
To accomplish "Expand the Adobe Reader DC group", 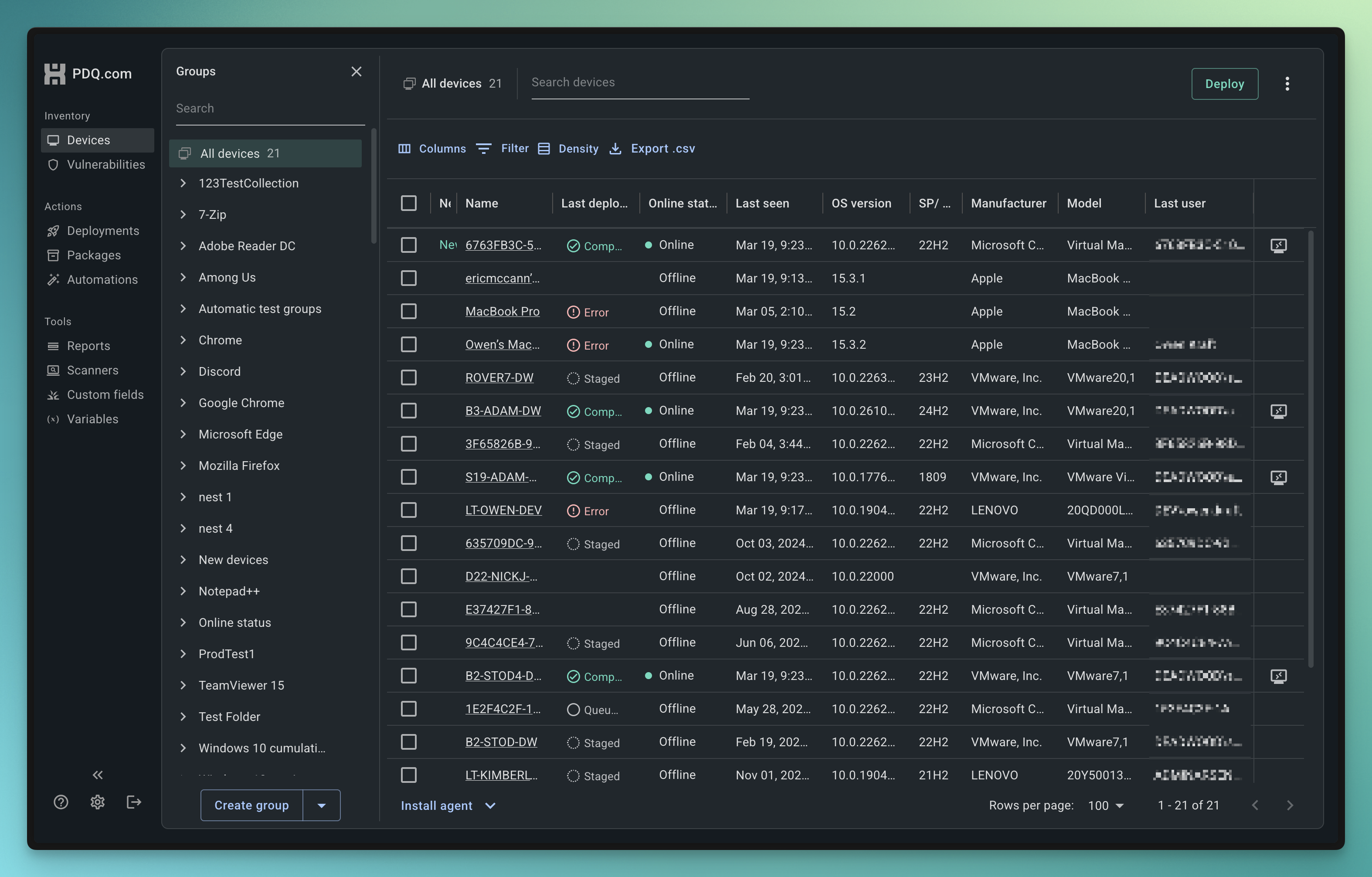I will click(x=183, y=245).
